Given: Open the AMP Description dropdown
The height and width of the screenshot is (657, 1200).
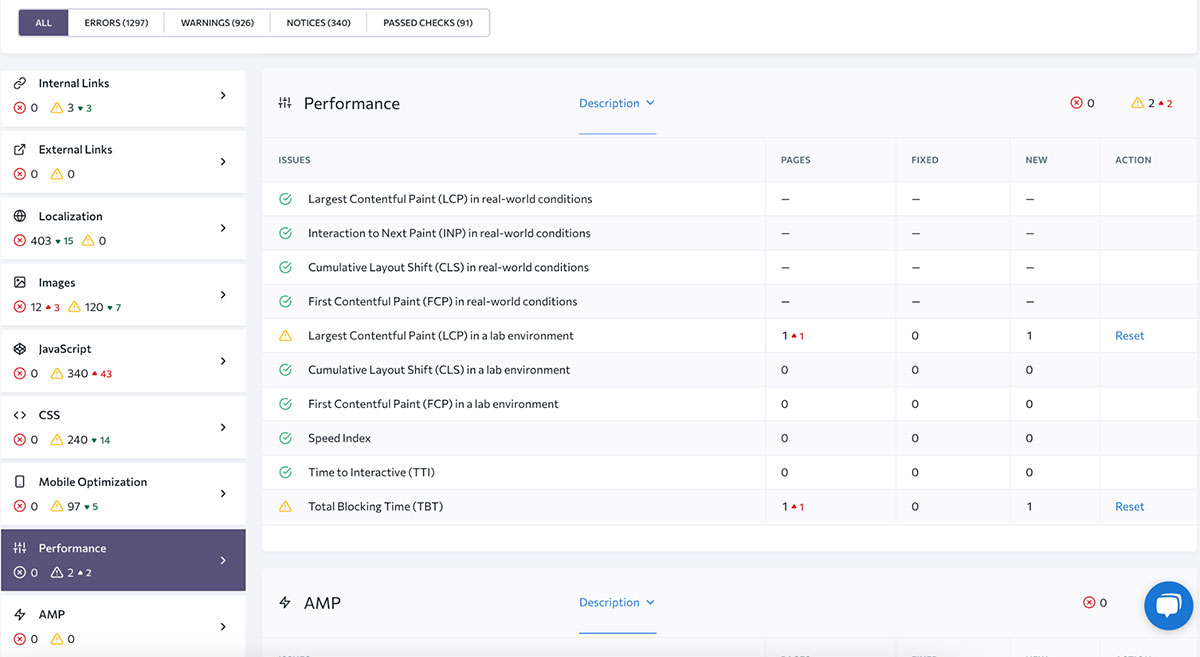Looking at the screenshot, I should (617, 603).
